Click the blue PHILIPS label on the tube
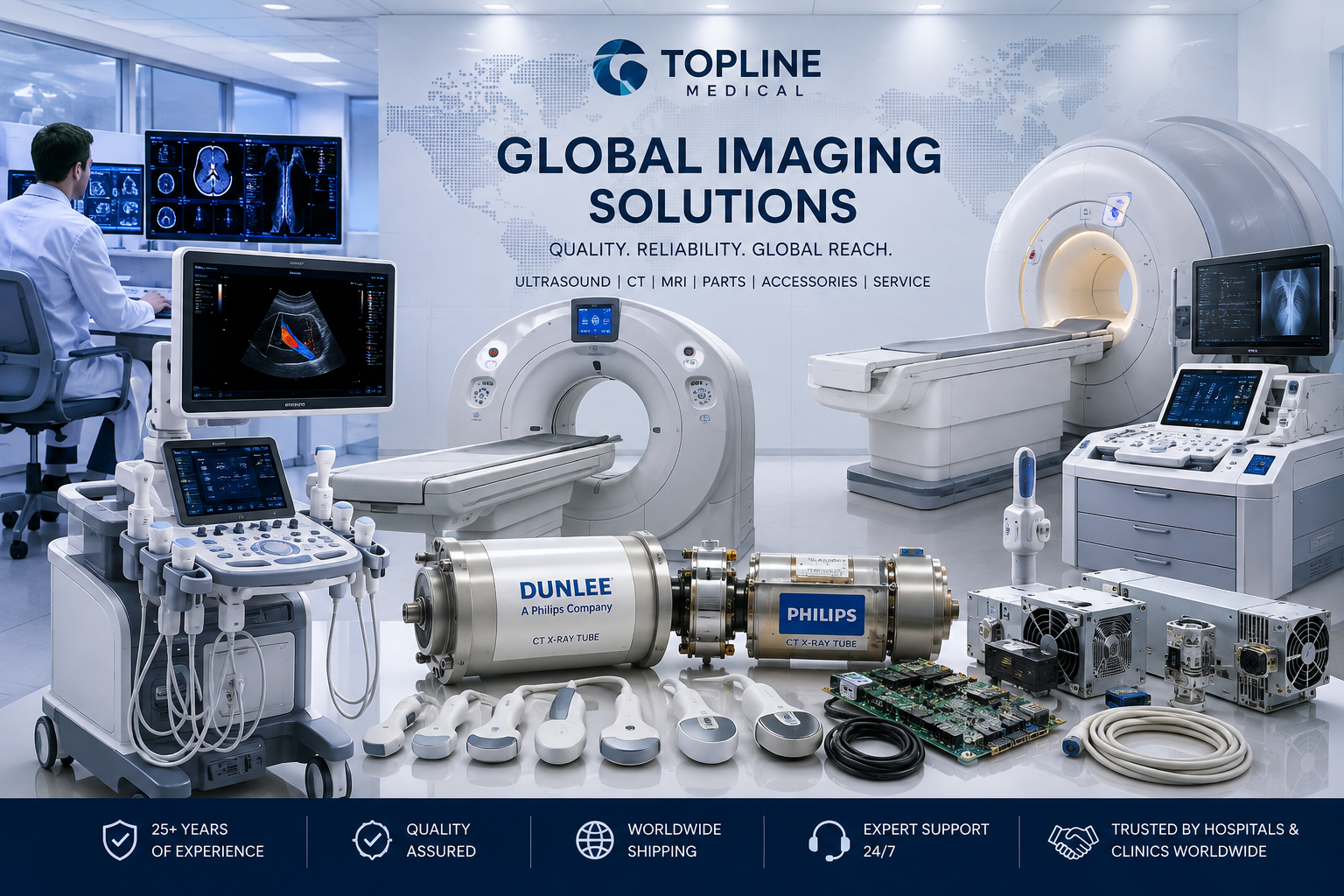 pyautogui.click(x=822, y=614)
